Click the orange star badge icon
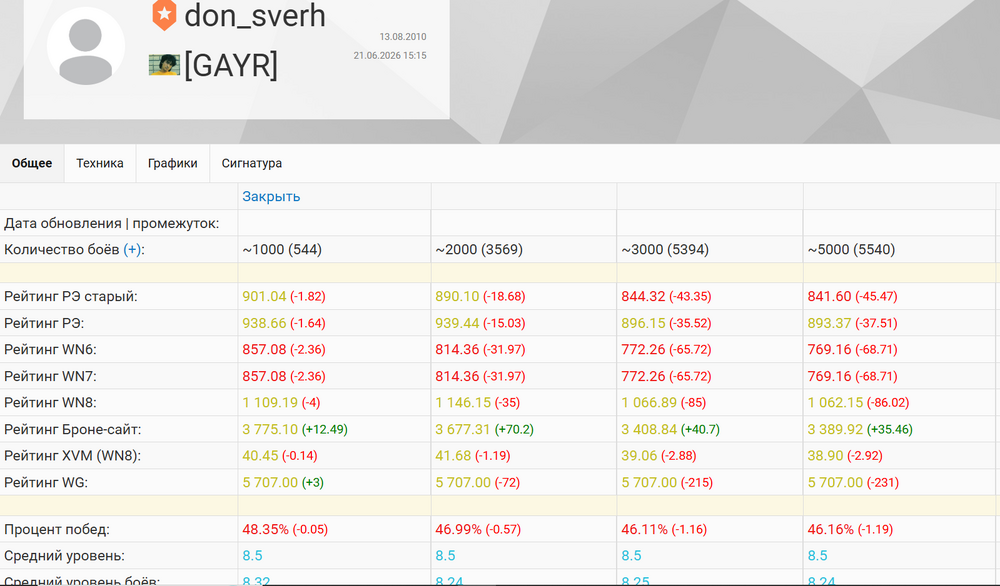Screen dimensions: 1000x586 click(164, 15)
